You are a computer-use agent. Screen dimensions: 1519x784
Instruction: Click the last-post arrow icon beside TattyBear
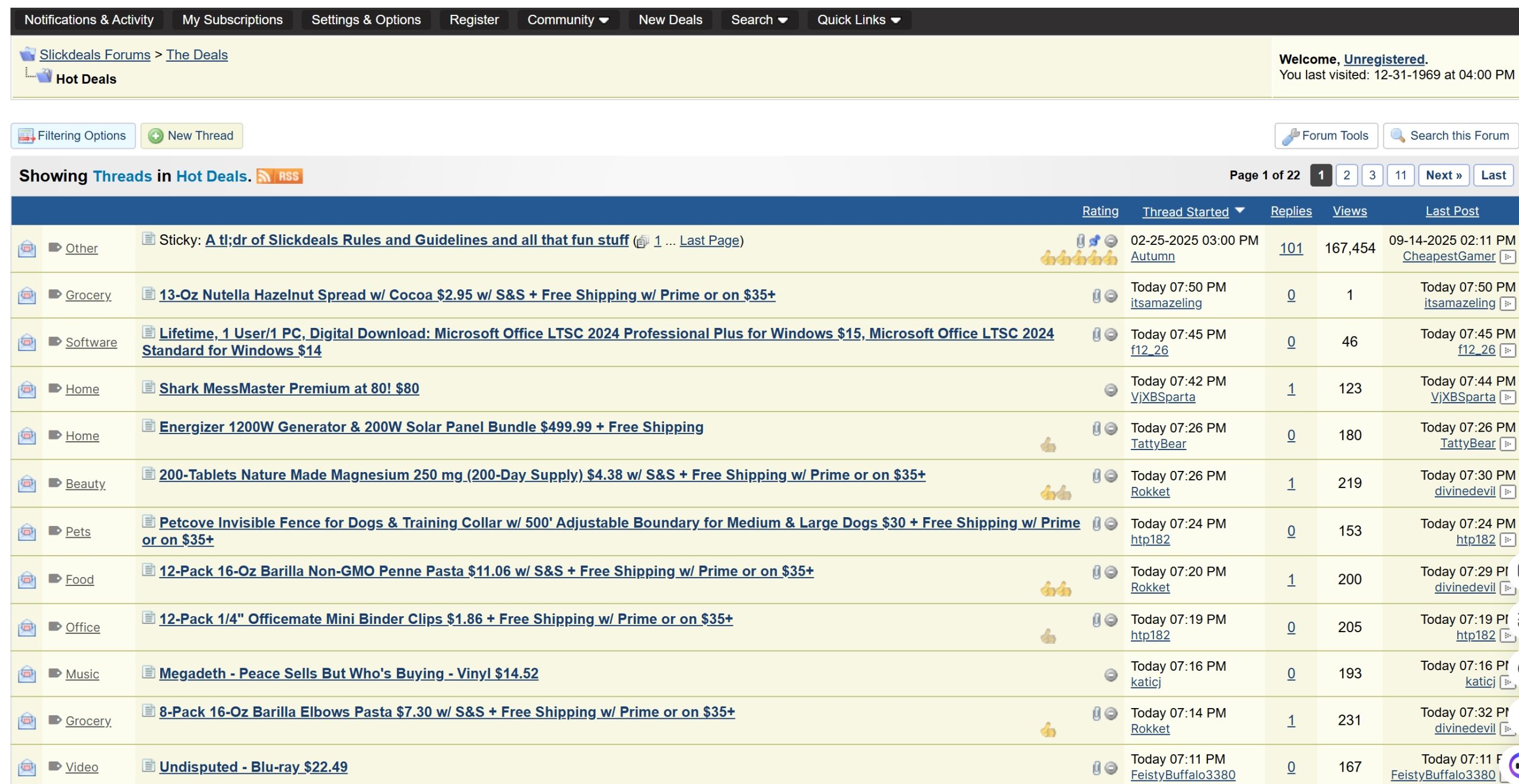(1508, 444)
